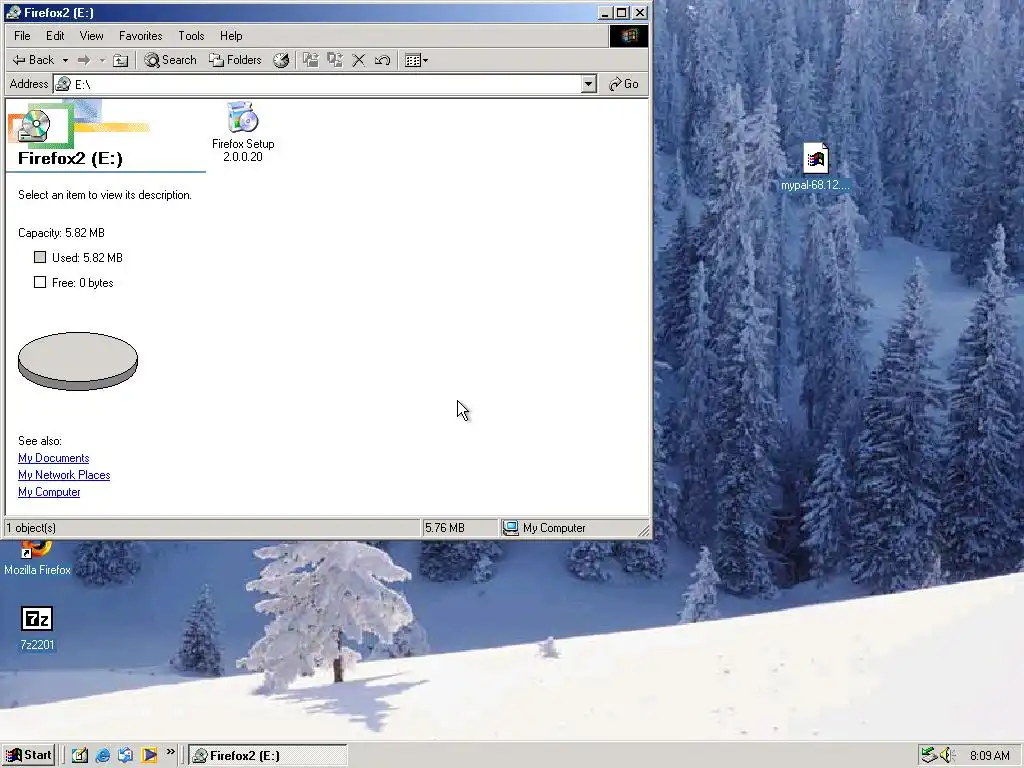The width and height of the screenshot is (1024, 768).
Task: Open the Back history dropdown arrow
Action: [65, 60]
